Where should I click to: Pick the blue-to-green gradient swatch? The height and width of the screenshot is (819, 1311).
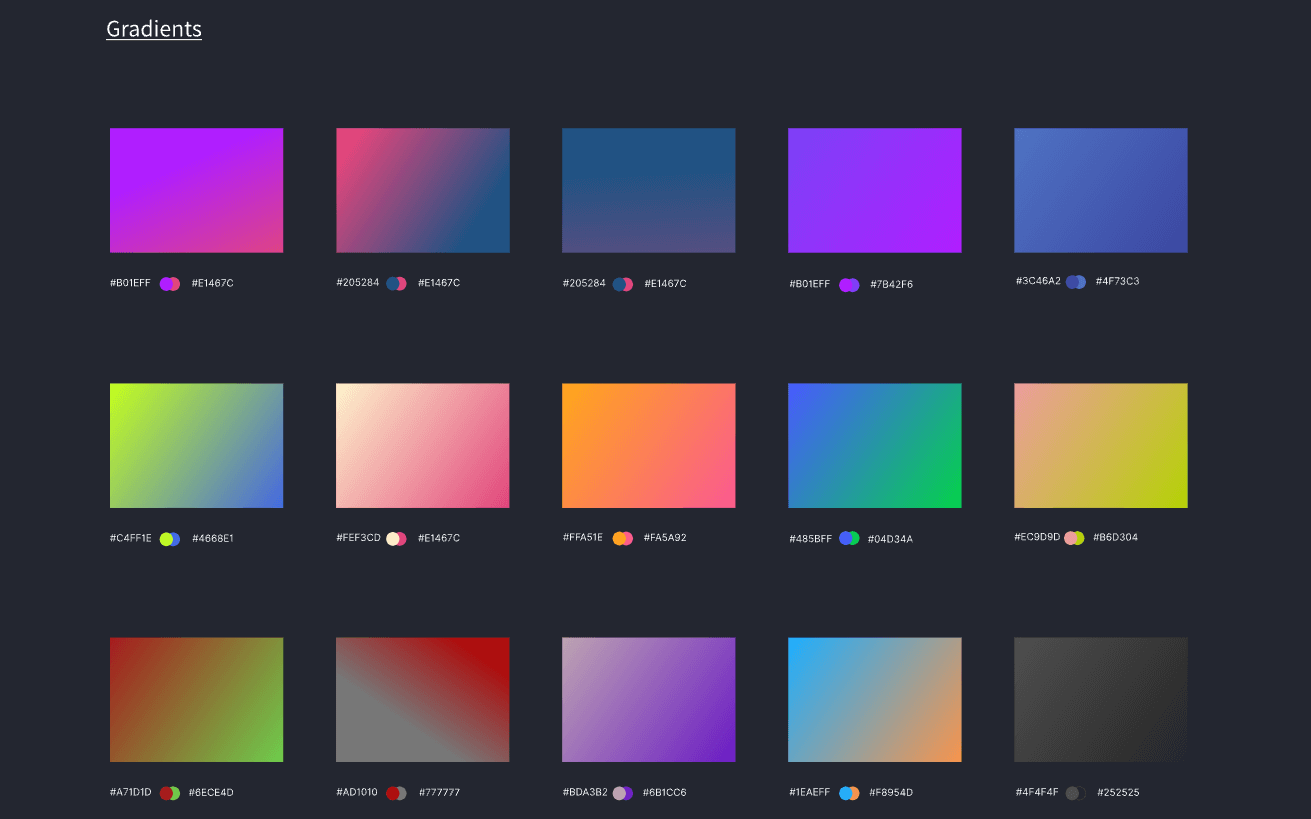point(874,445)
